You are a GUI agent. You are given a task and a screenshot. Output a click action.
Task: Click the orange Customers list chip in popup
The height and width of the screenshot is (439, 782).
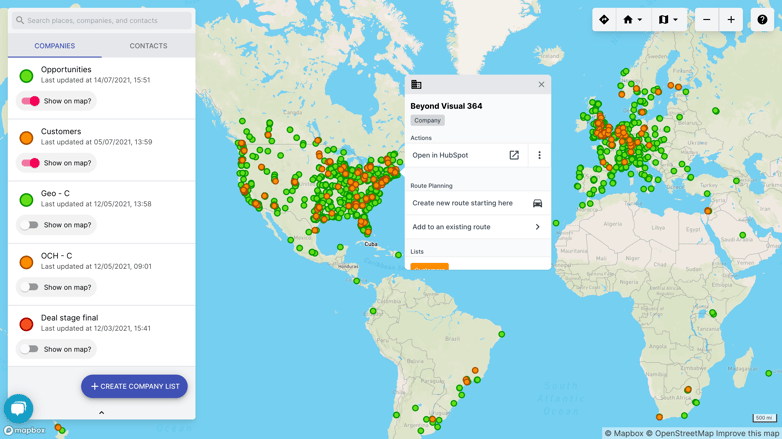pyautogui.click(x=429, y=267)
